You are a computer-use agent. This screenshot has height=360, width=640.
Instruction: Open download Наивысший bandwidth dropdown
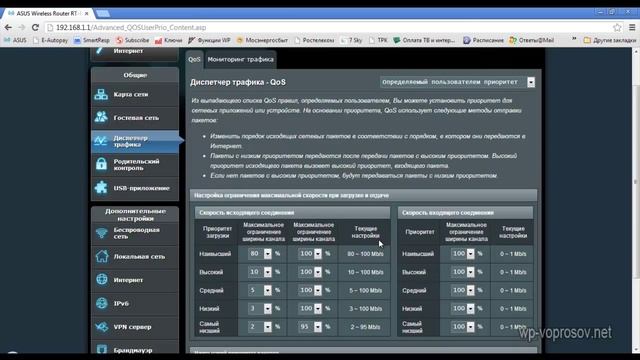click(462, 254)
